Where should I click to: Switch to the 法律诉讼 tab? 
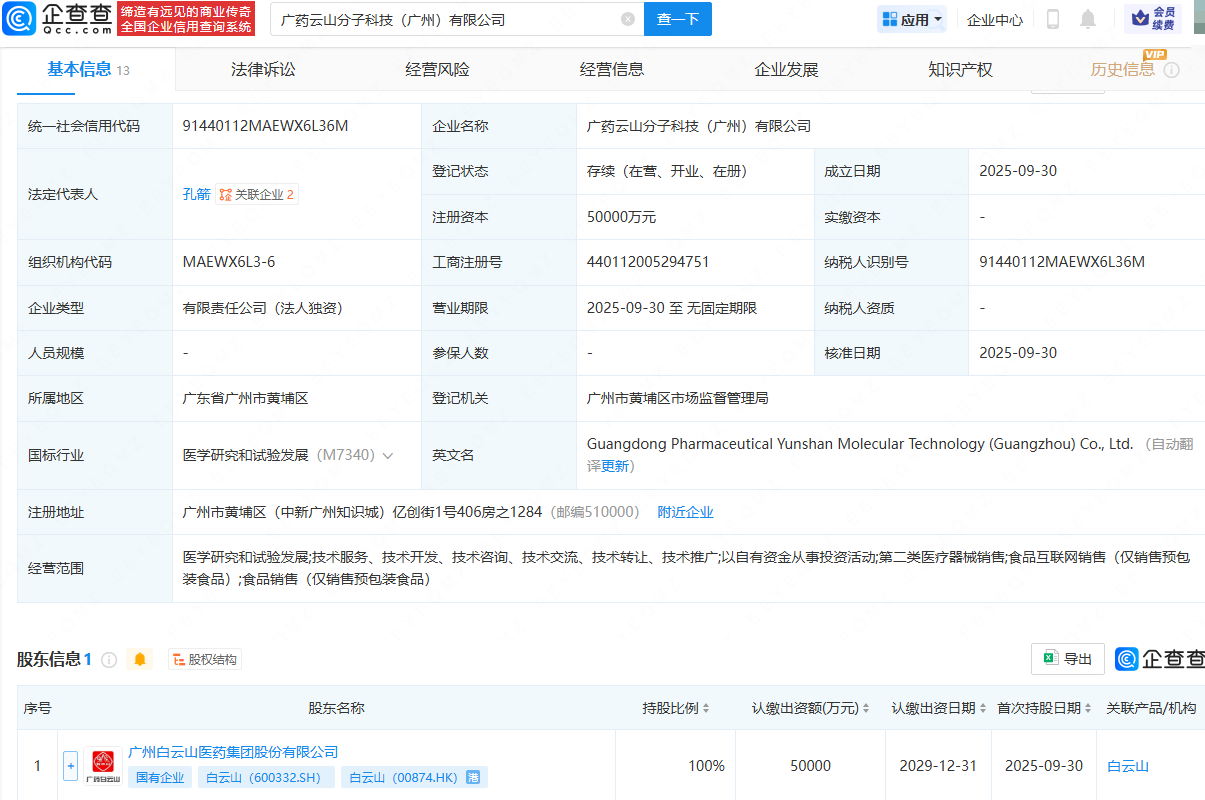(263, 70)
